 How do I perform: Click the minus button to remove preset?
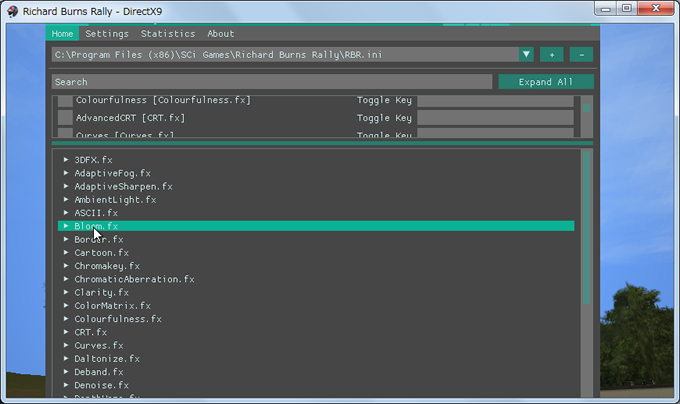[582, 55]
